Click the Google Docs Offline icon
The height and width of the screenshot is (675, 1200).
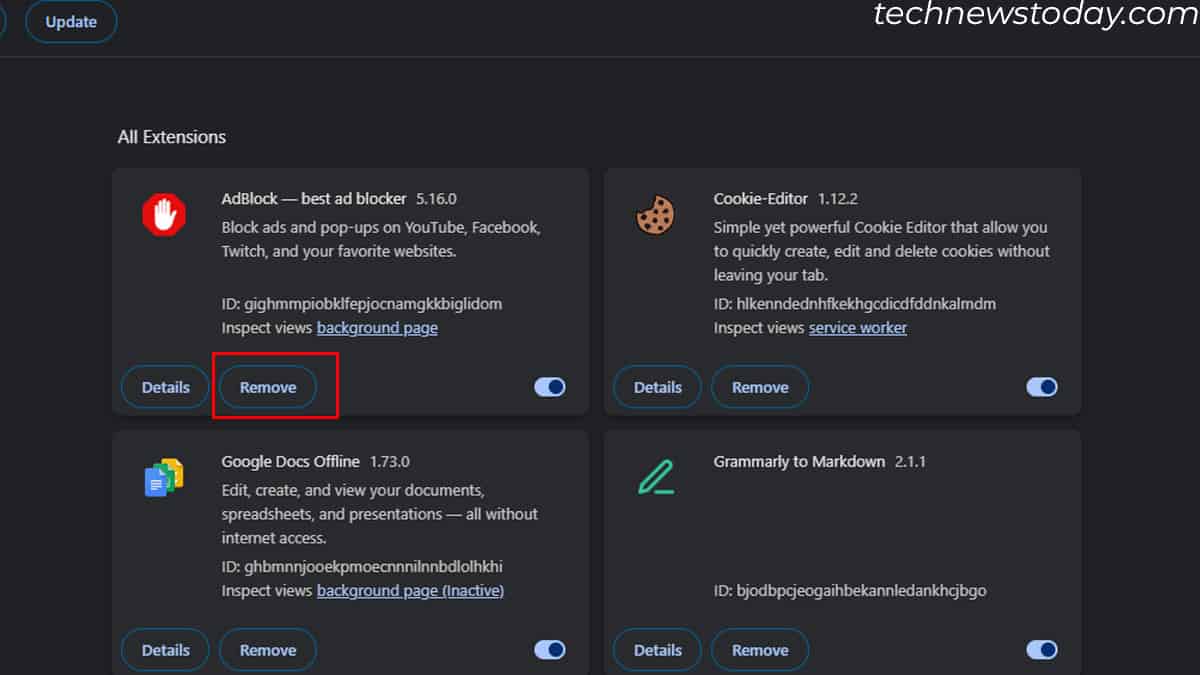click(163, 477)
